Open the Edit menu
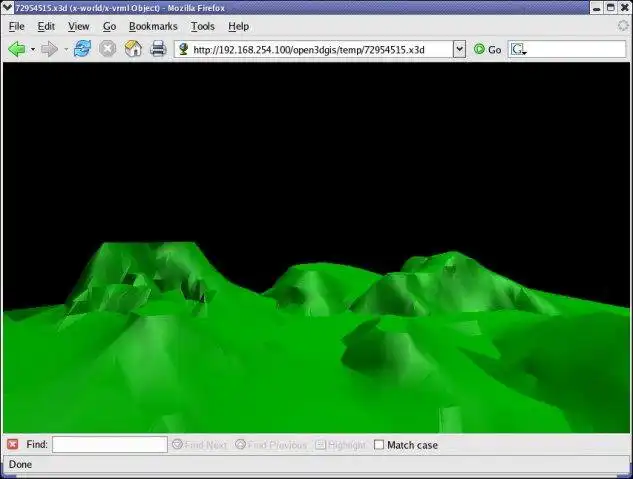Viewport: 633px width, 479px height. pyautogui.click(x=46, y=26)
